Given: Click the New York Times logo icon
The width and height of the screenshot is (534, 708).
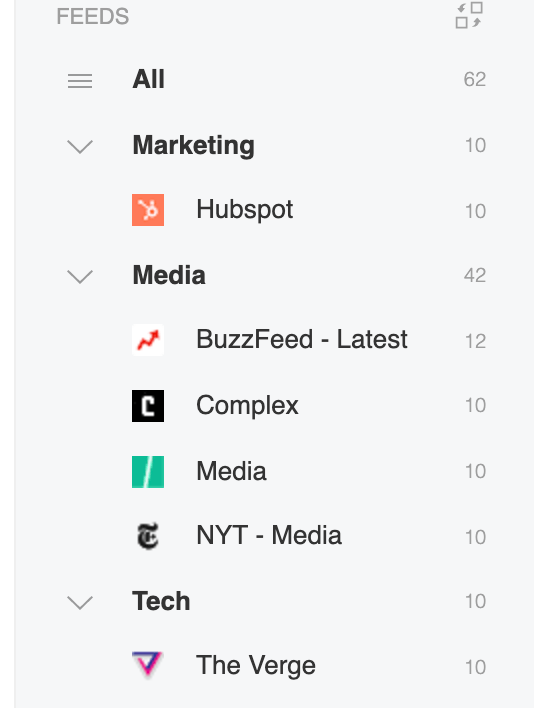Looking at the screenshot, I should 148,536.
